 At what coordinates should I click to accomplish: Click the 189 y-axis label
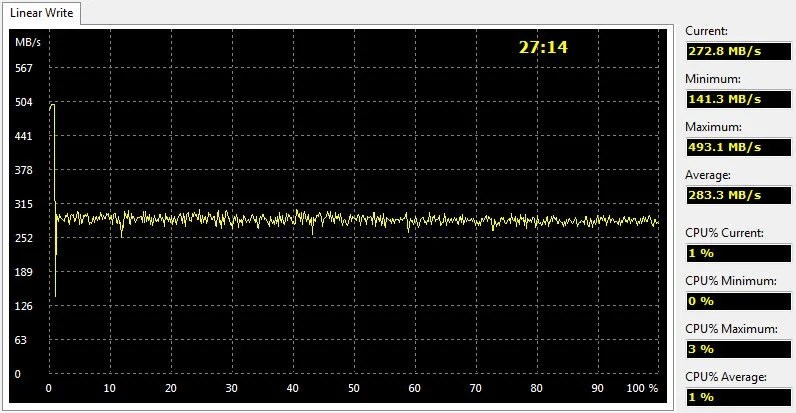coord(23,272)
